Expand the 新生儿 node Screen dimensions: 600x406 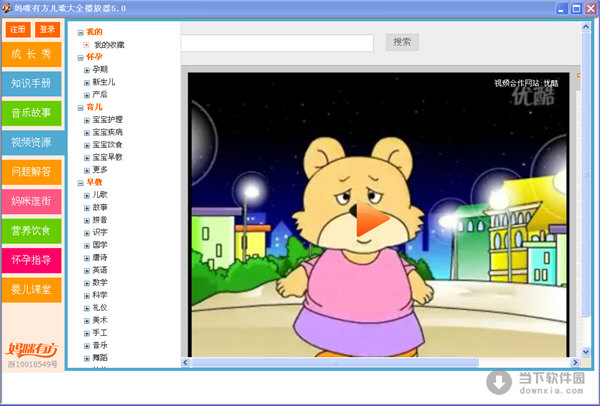[87, 83]
